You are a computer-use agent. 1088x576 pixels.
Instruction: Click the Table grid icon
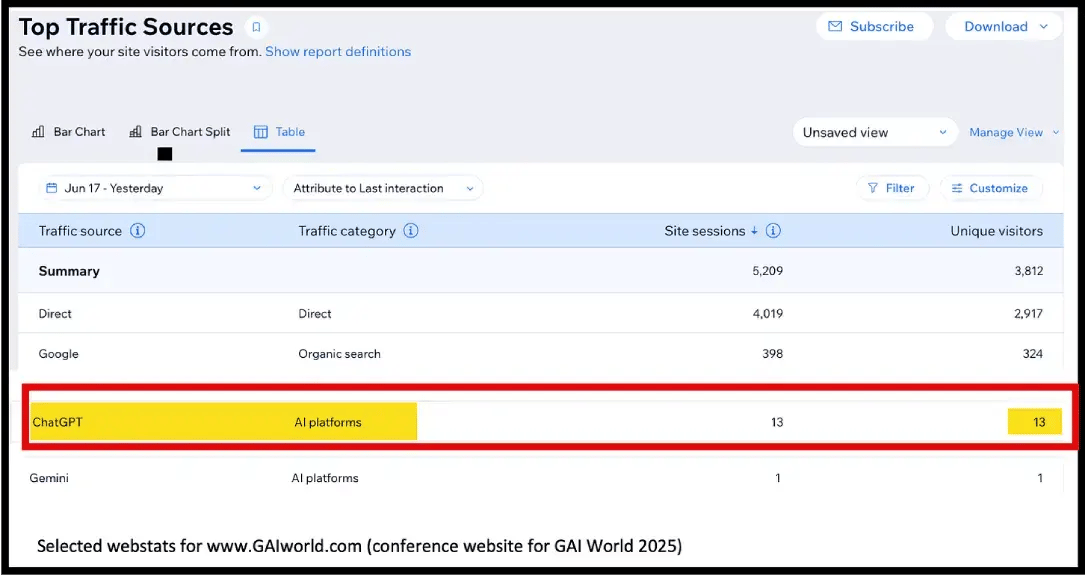tap(262, 131)
